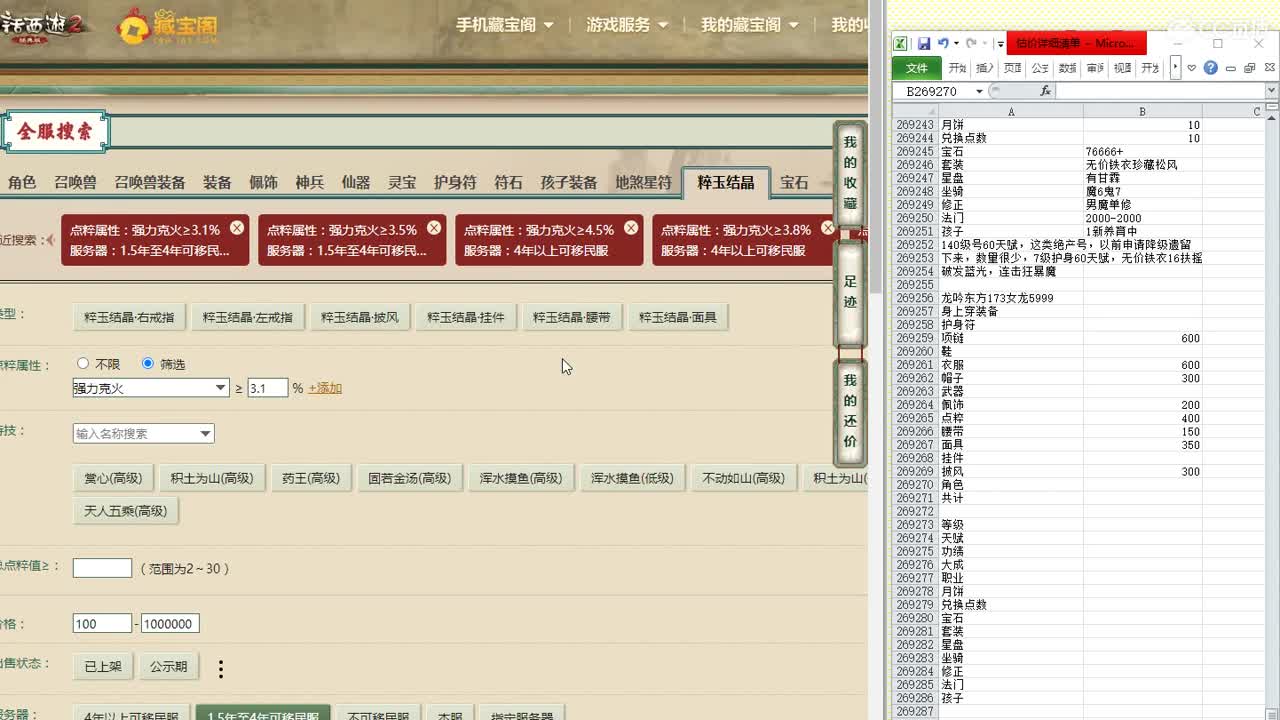Restore the Excel workbook window icon

click(x=1249, y=68)
